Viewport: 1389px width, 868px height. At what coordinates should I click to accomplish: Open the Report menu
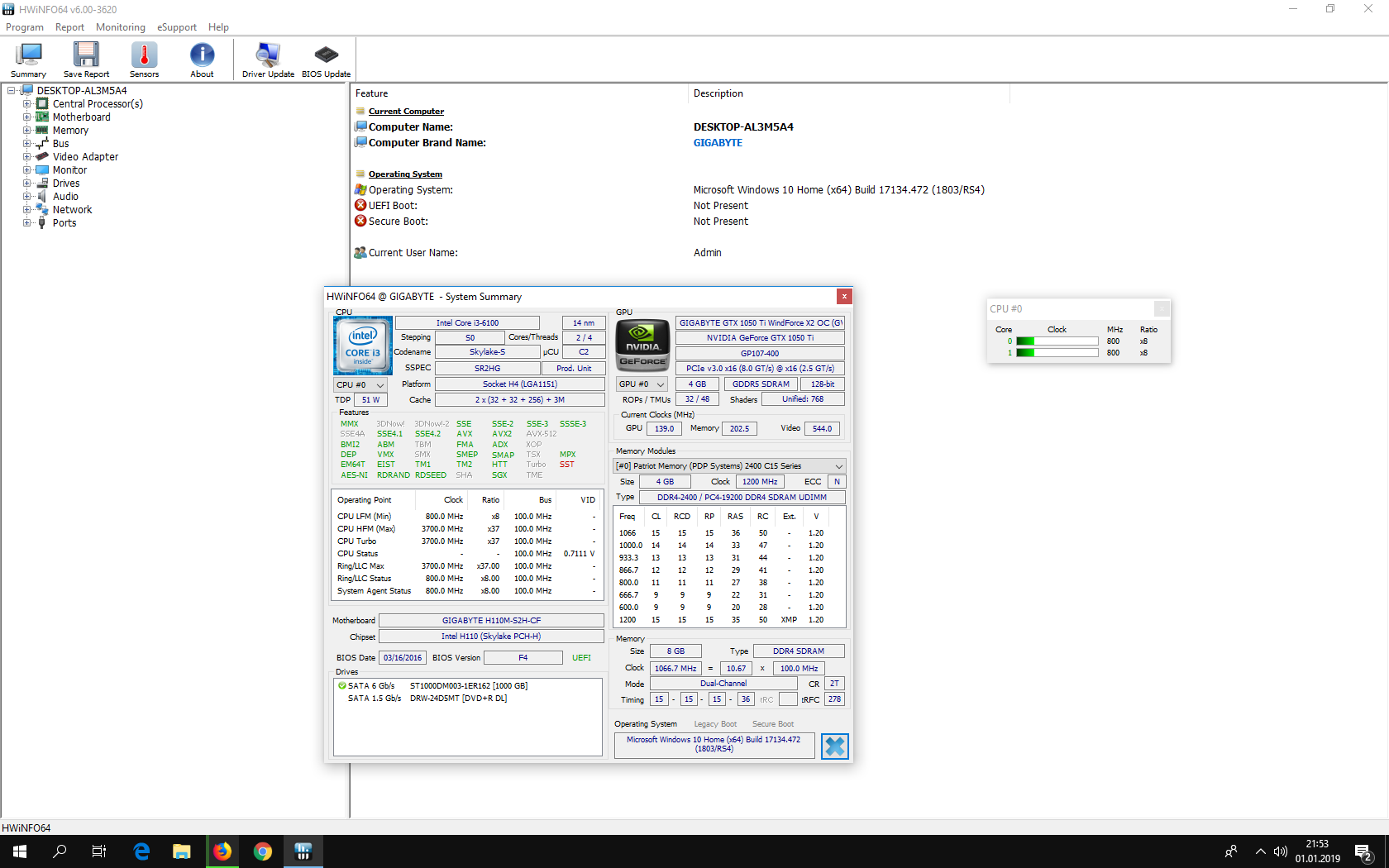[x=69, y=27]
